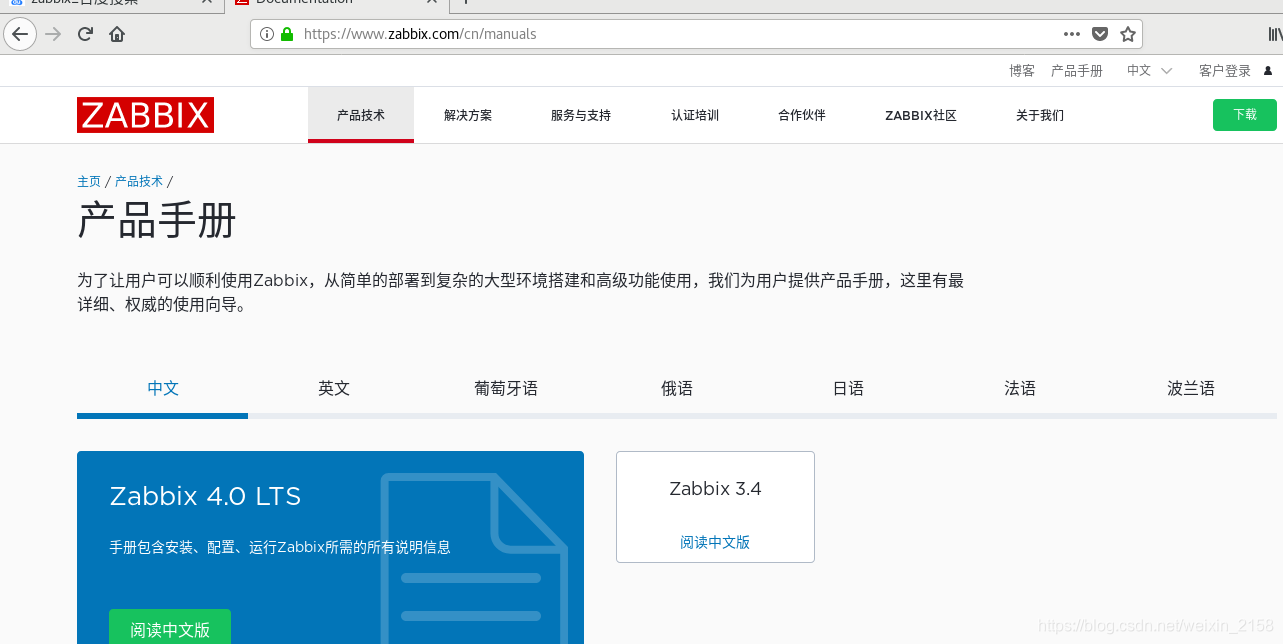Click the green 下载 button

[x=1245, y=115]
